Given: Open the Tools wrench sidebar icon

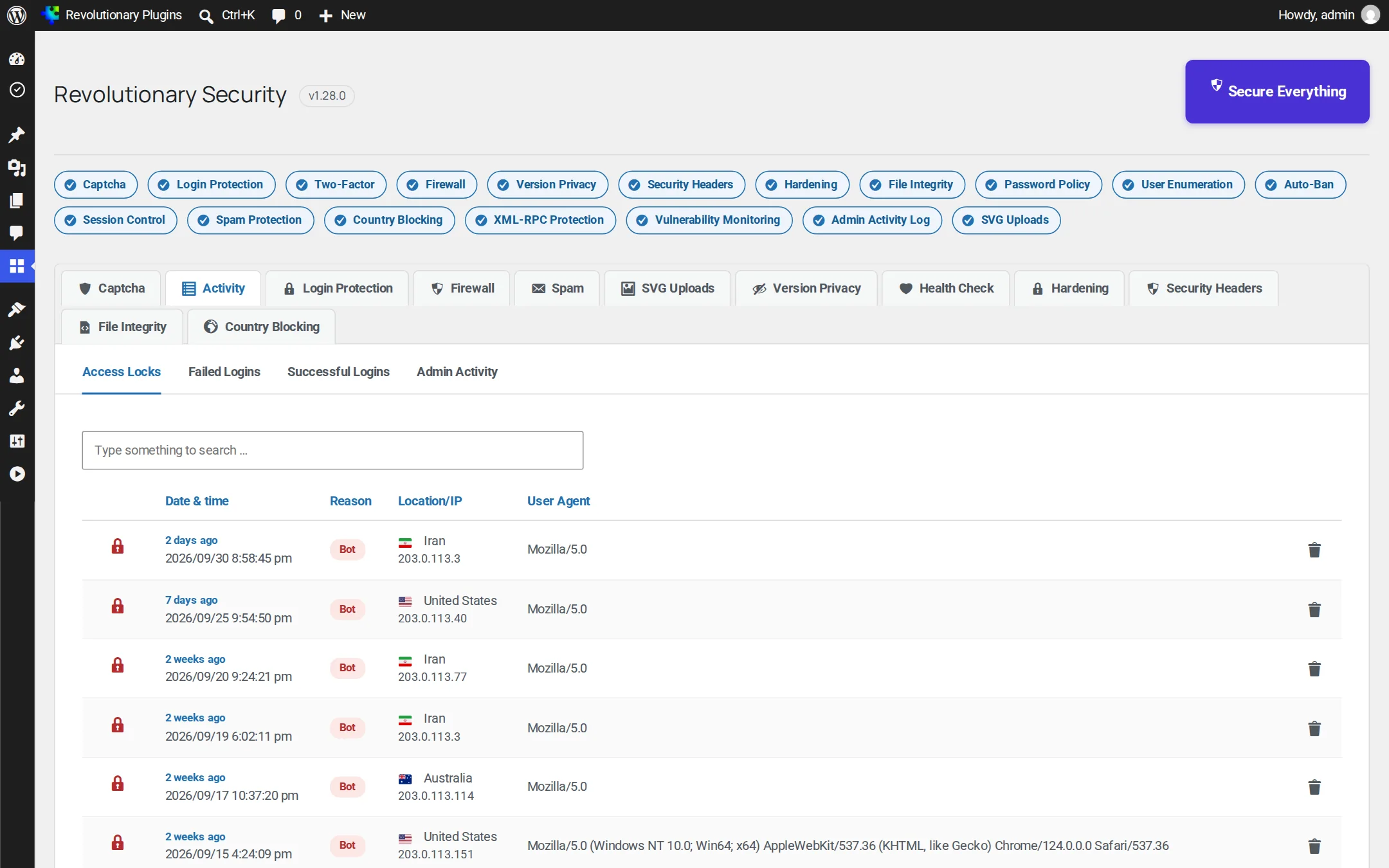Looking at the screenshot, I should click(17, 408).
